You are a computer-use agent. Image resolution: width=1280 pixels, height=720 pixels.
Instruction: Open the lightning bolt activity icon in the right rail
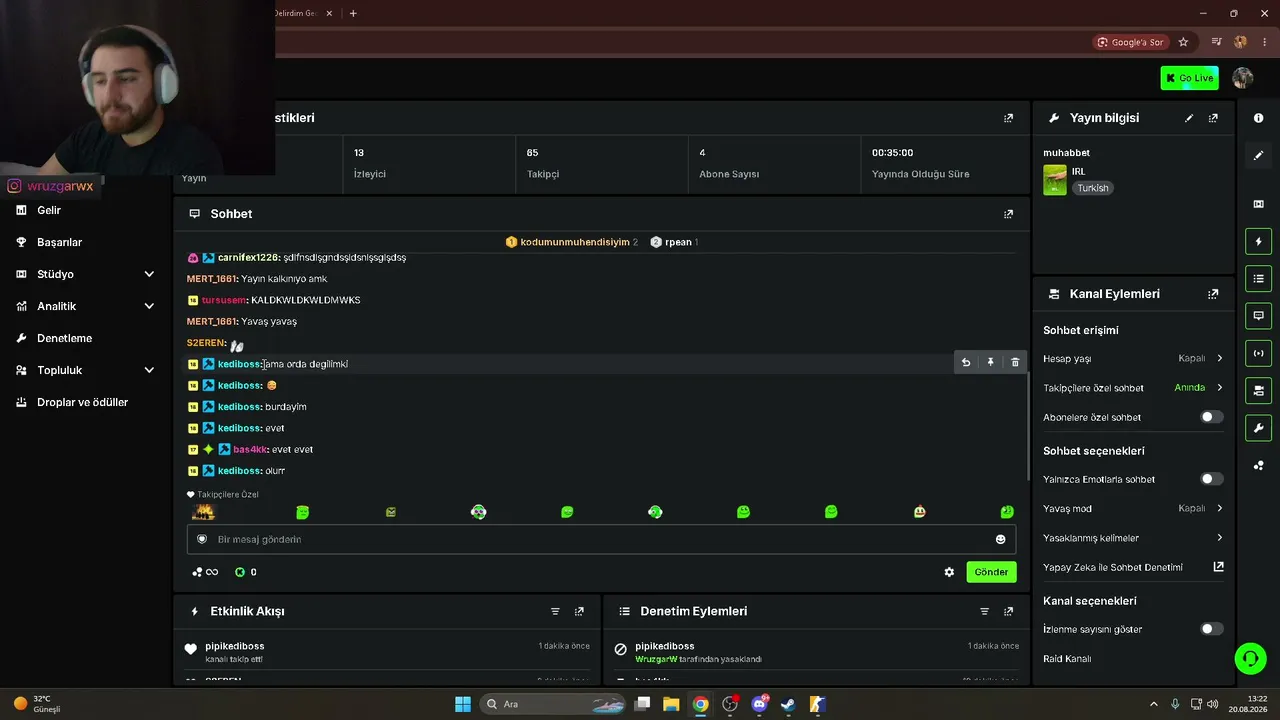click(1258, 241)
